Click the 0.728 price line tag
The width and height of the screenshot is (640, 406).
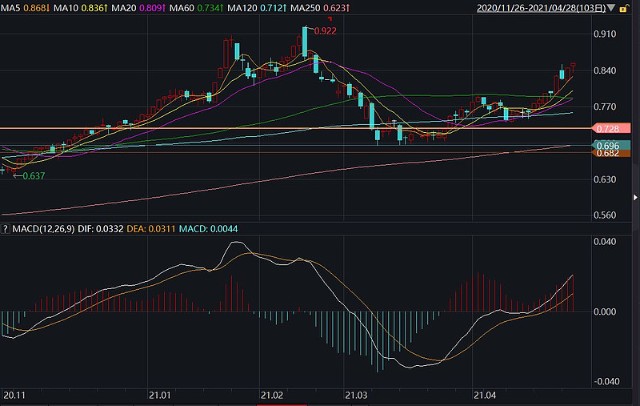point(608,130)
